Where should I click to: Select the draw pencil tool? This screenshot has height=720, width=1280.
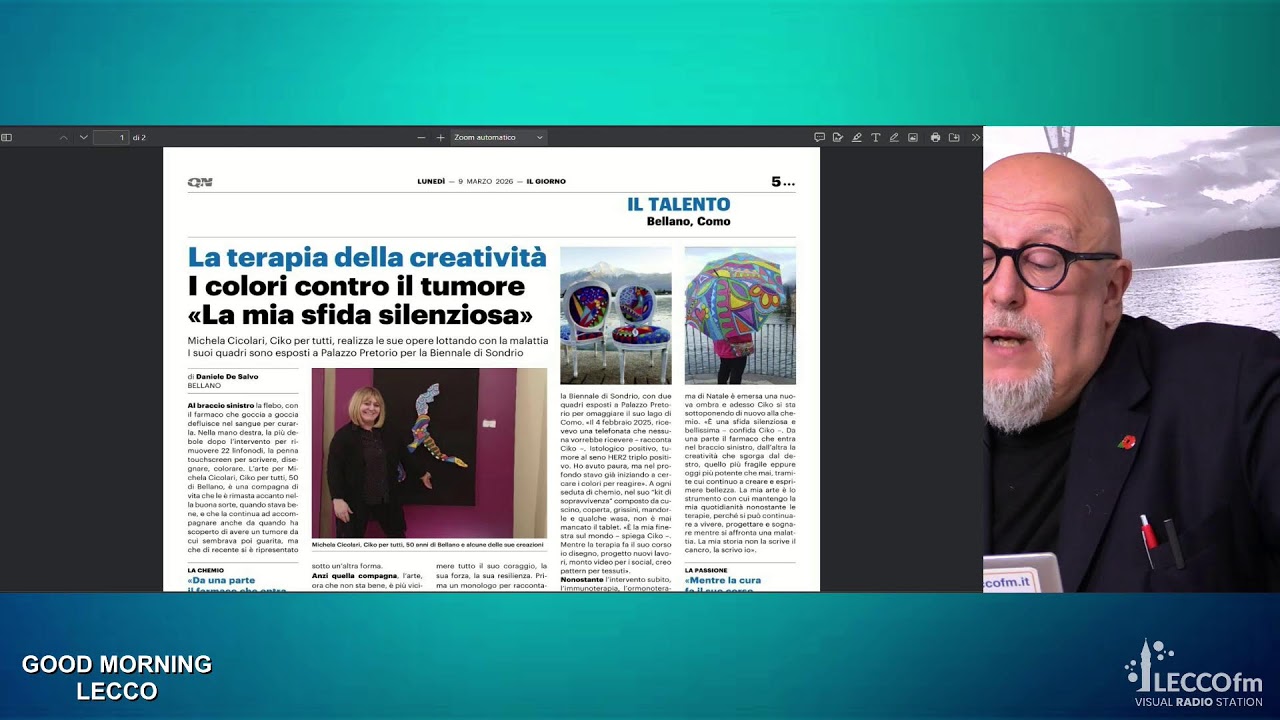894,137
